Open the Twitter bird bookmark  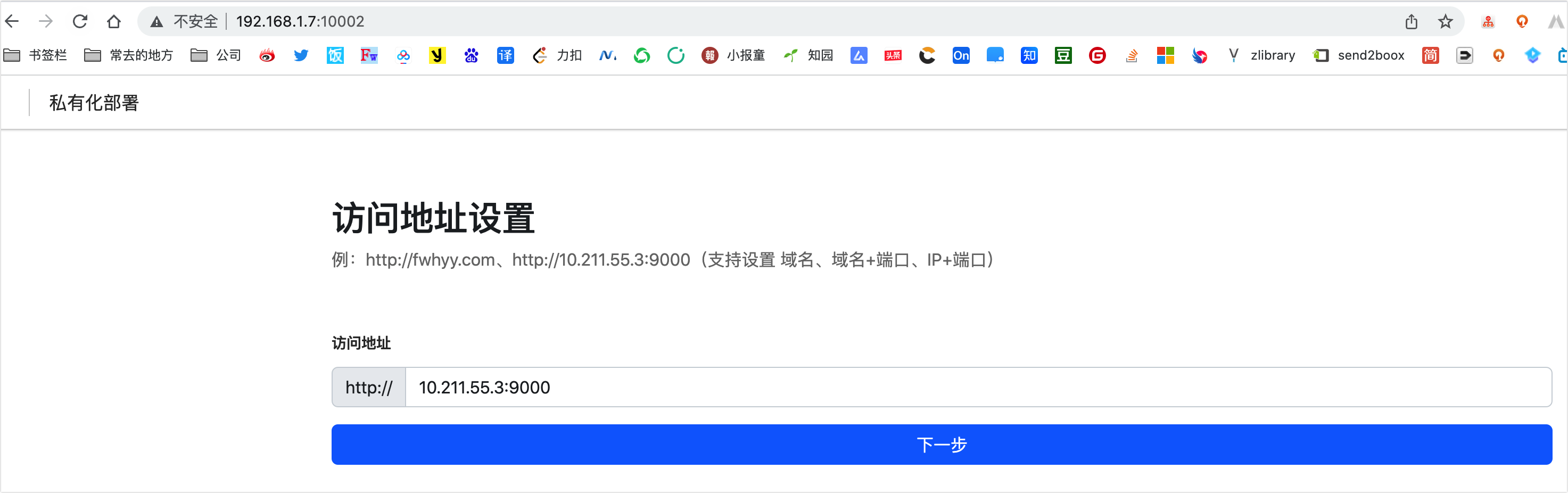coord(301,55)
